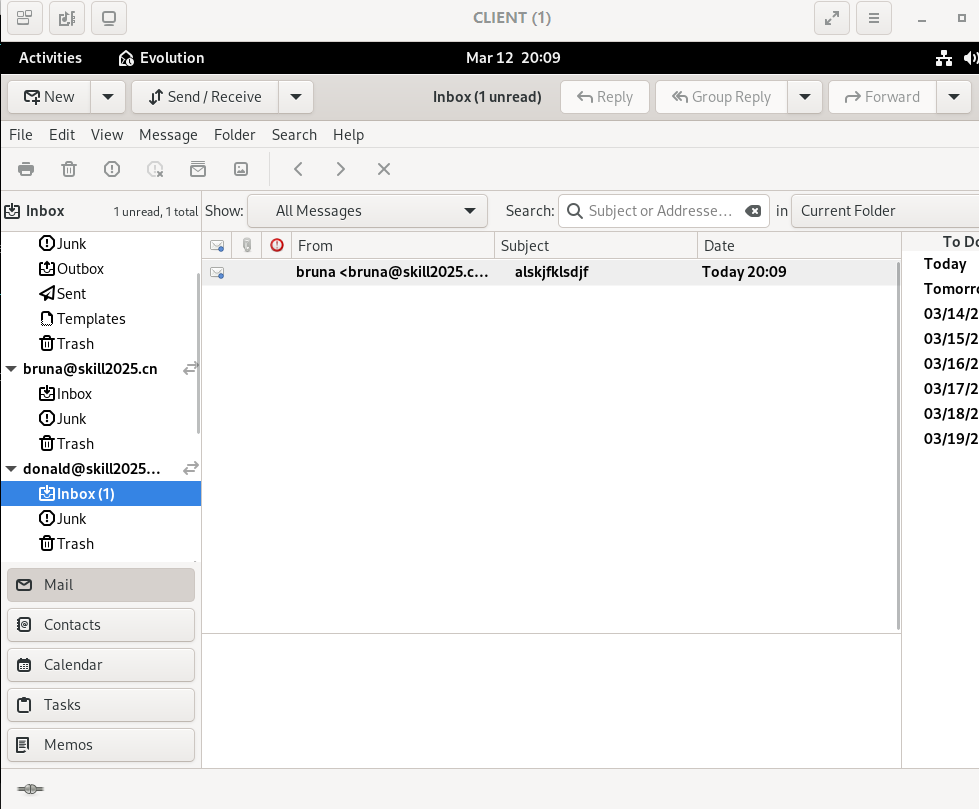Sort by the importance flag column
979x809 pixels.
(x=277, y=245)
